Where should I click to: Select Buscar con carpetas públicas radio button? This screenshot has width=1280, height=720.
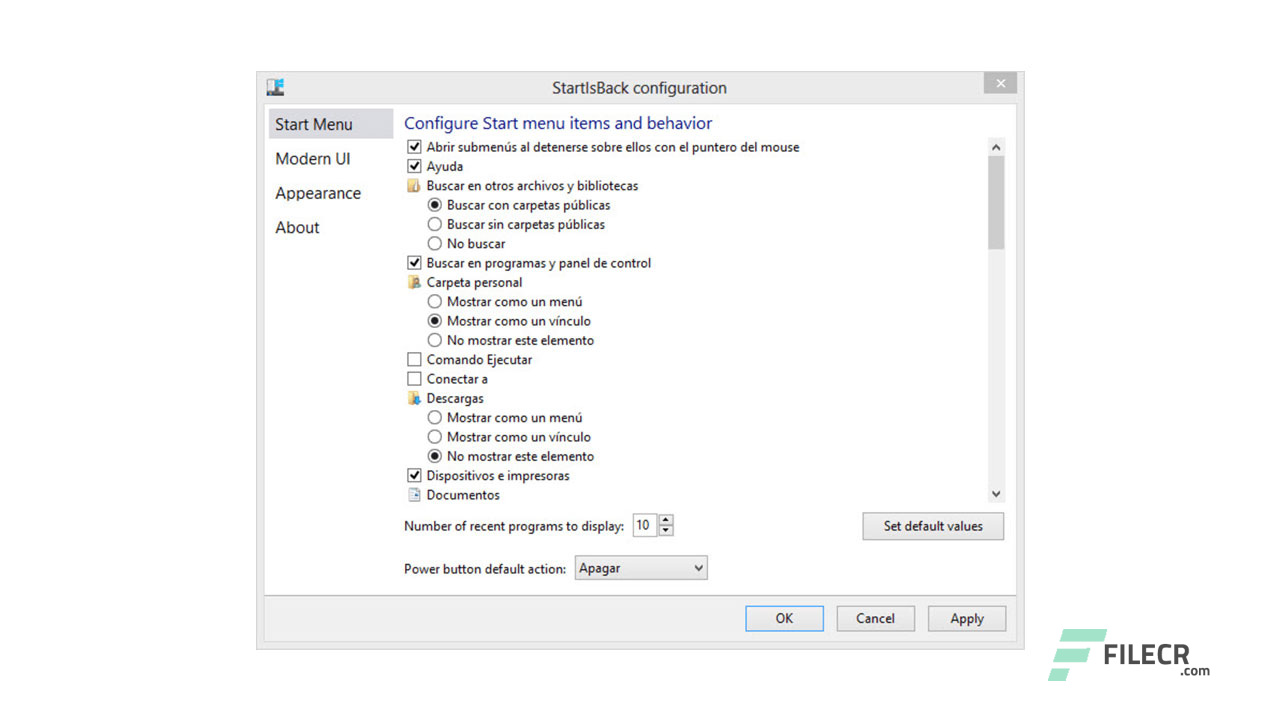click(434, 205)
